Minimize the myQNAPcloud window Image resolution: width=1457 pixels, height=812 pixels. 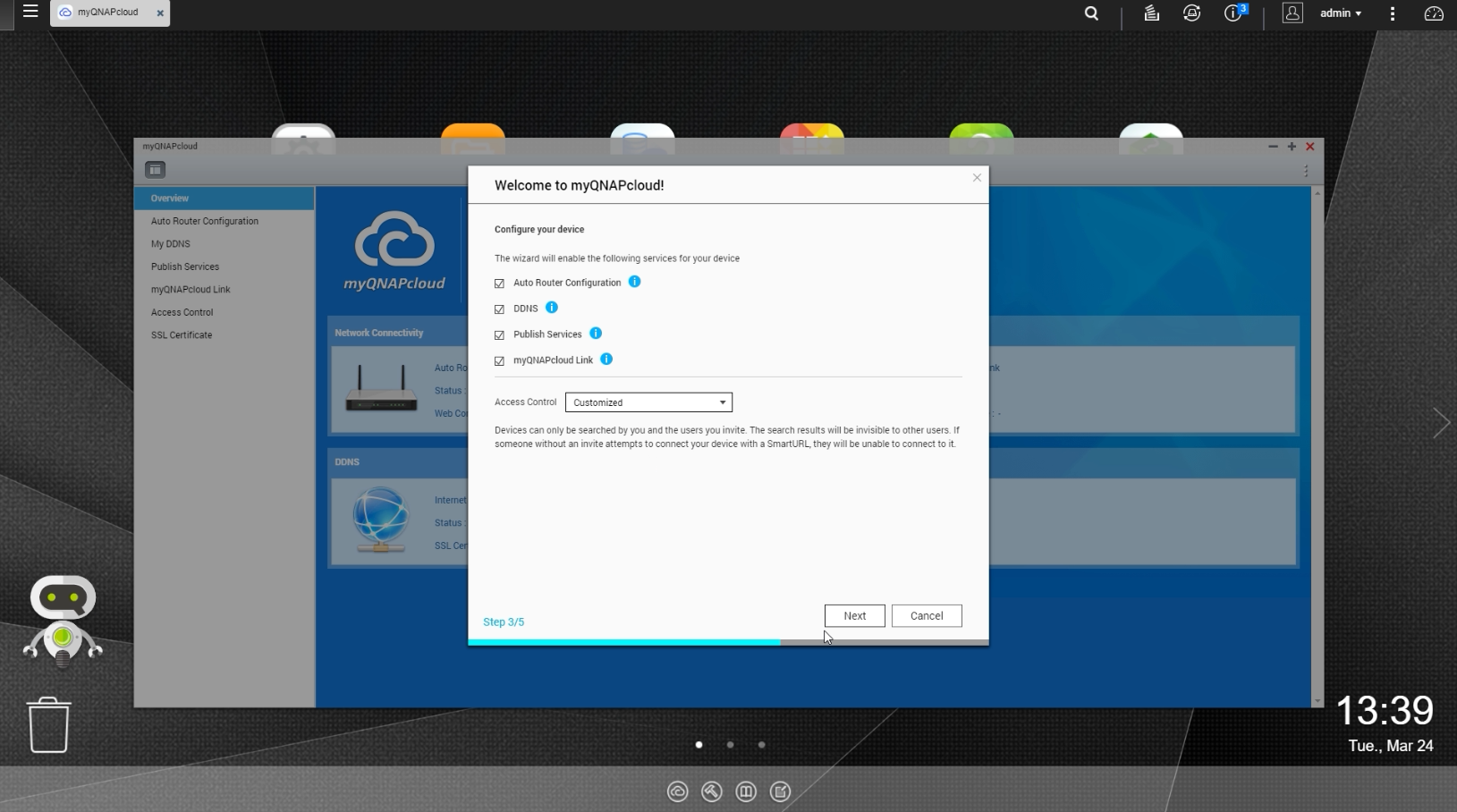click(x=1273, y=147)
